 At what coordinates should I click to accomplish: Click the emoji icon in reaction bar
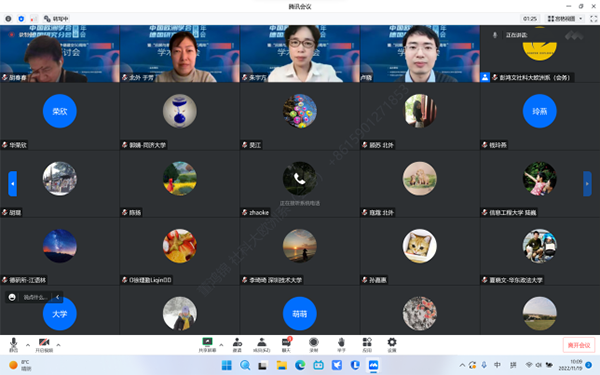[x=12, y=297]
